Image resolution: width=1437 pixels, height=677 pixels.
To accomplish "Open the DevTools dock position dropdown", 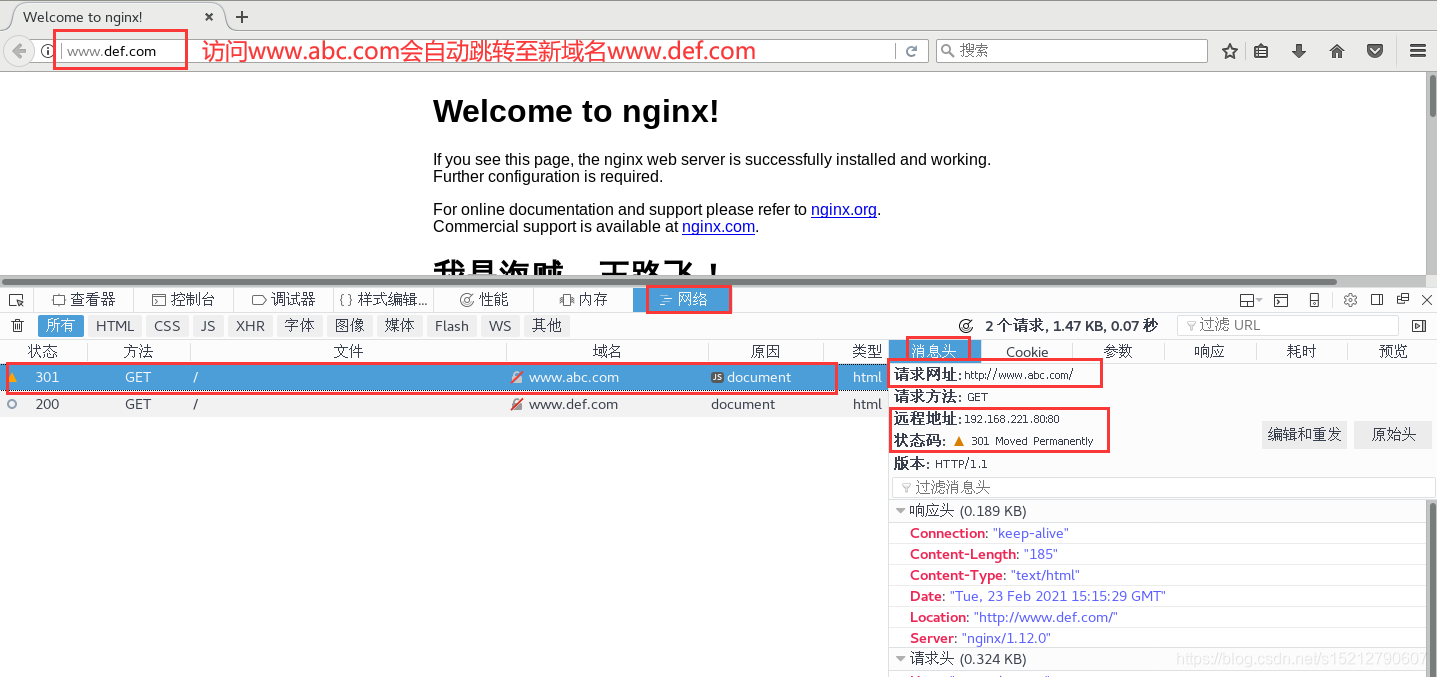I will (x=1248, y=299).
